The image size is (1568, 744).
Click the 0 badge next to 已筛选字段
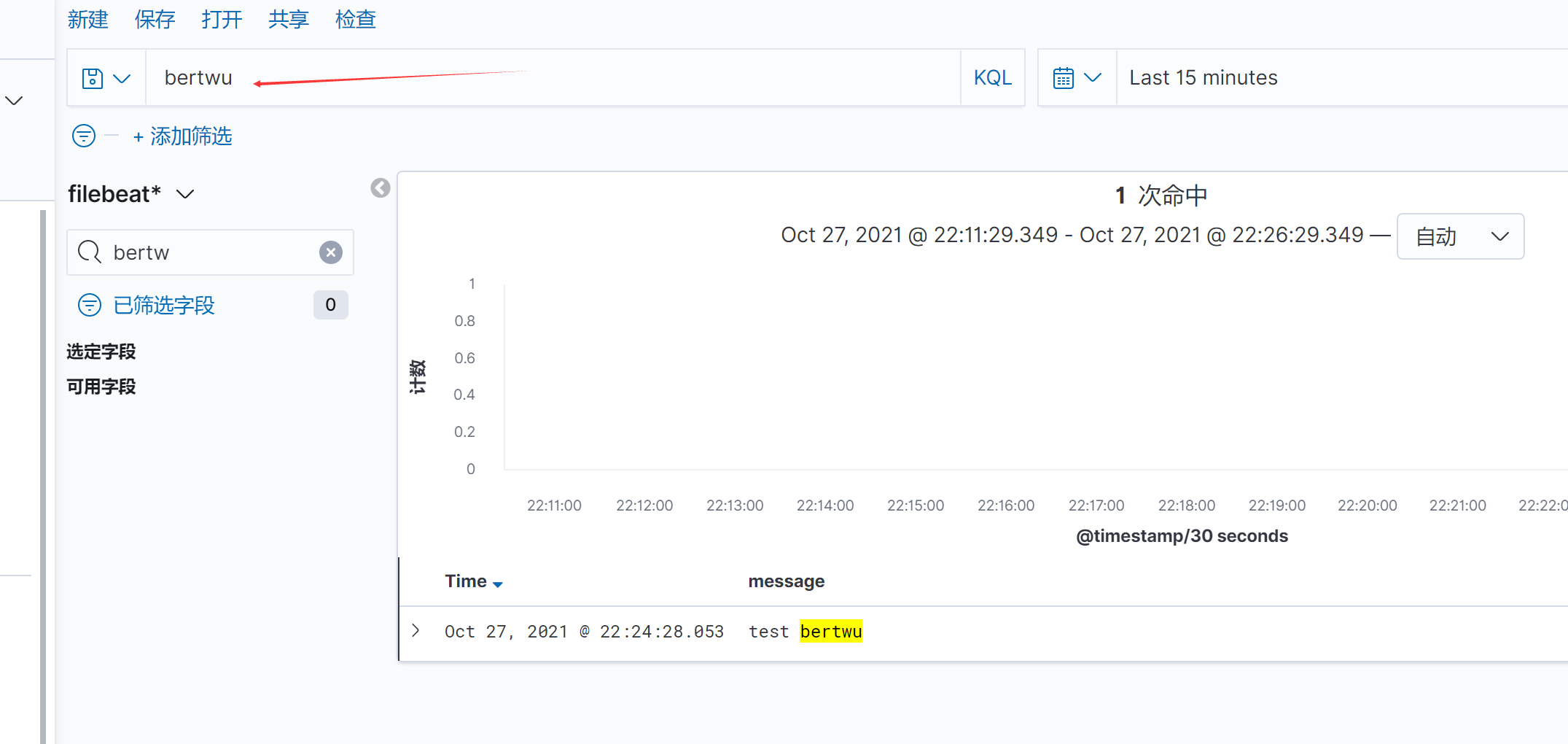coord(331,305)
